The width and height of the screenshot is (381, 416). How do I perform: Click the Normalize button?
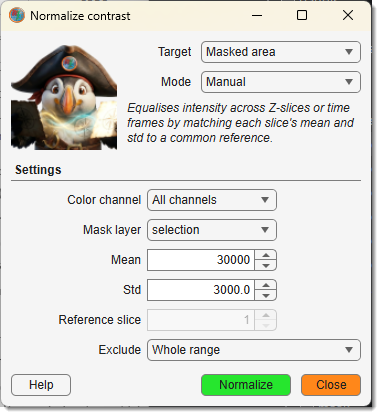[246, 385]
